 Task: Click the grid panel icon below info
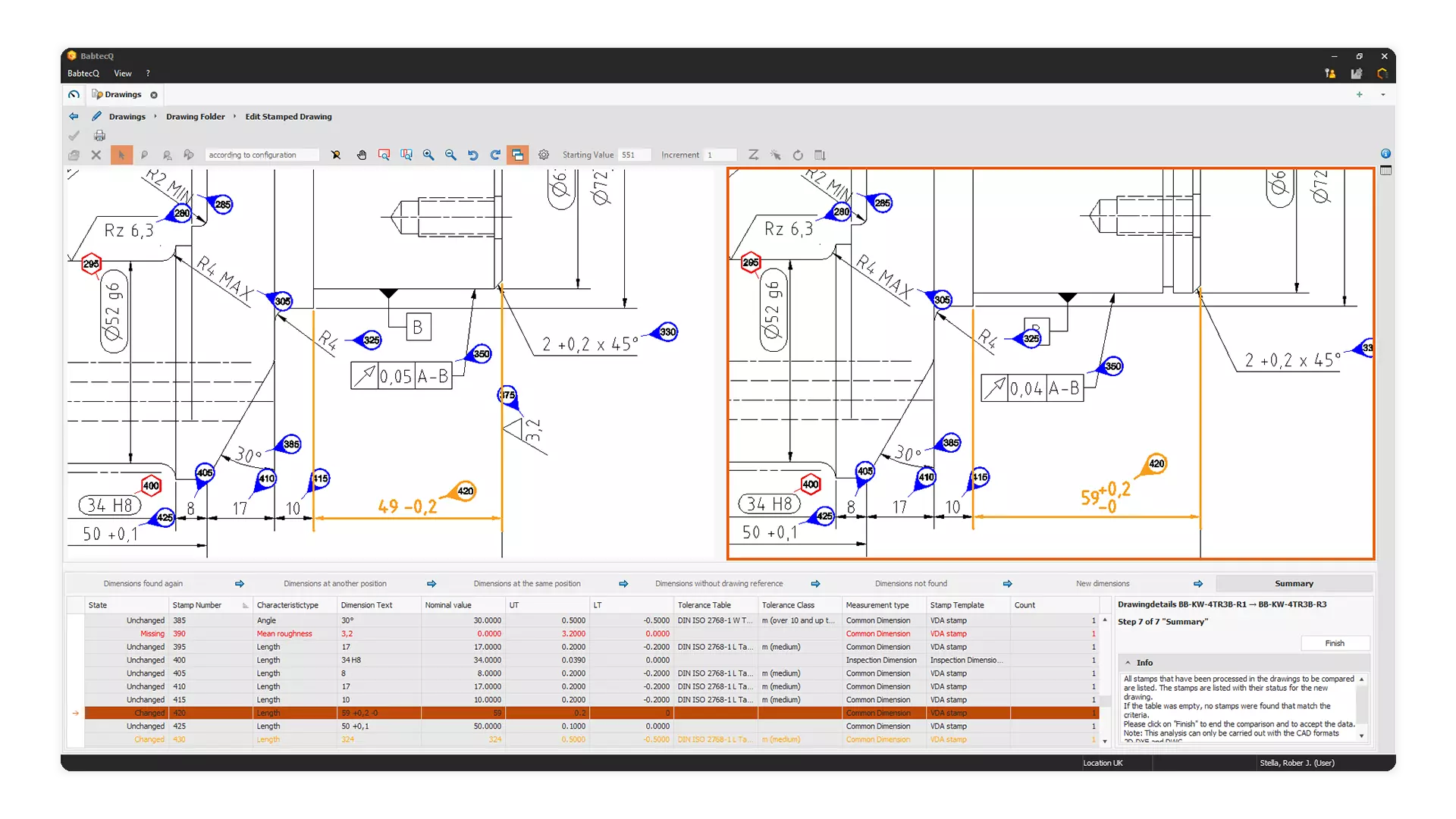click(1385, 171)
